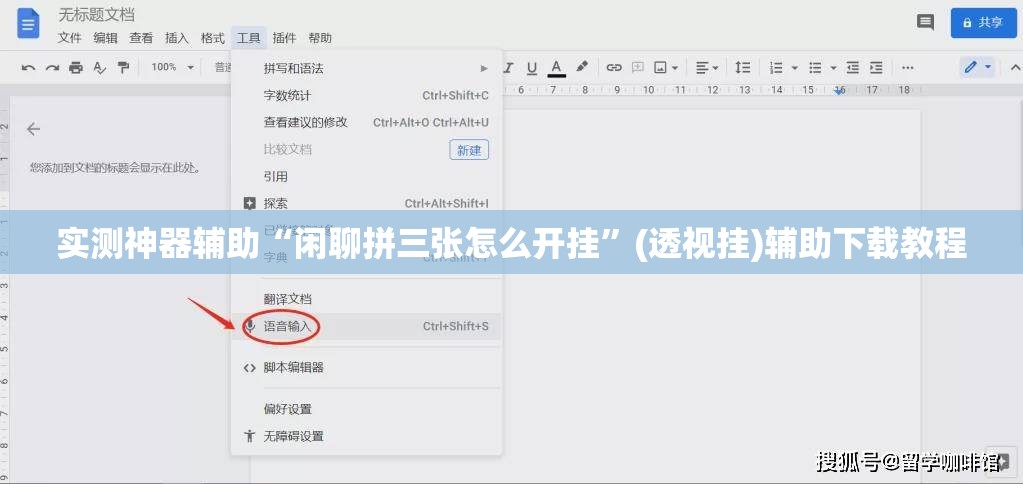
Task: Add a comment from the toolbar
Action: click(637, 67)
